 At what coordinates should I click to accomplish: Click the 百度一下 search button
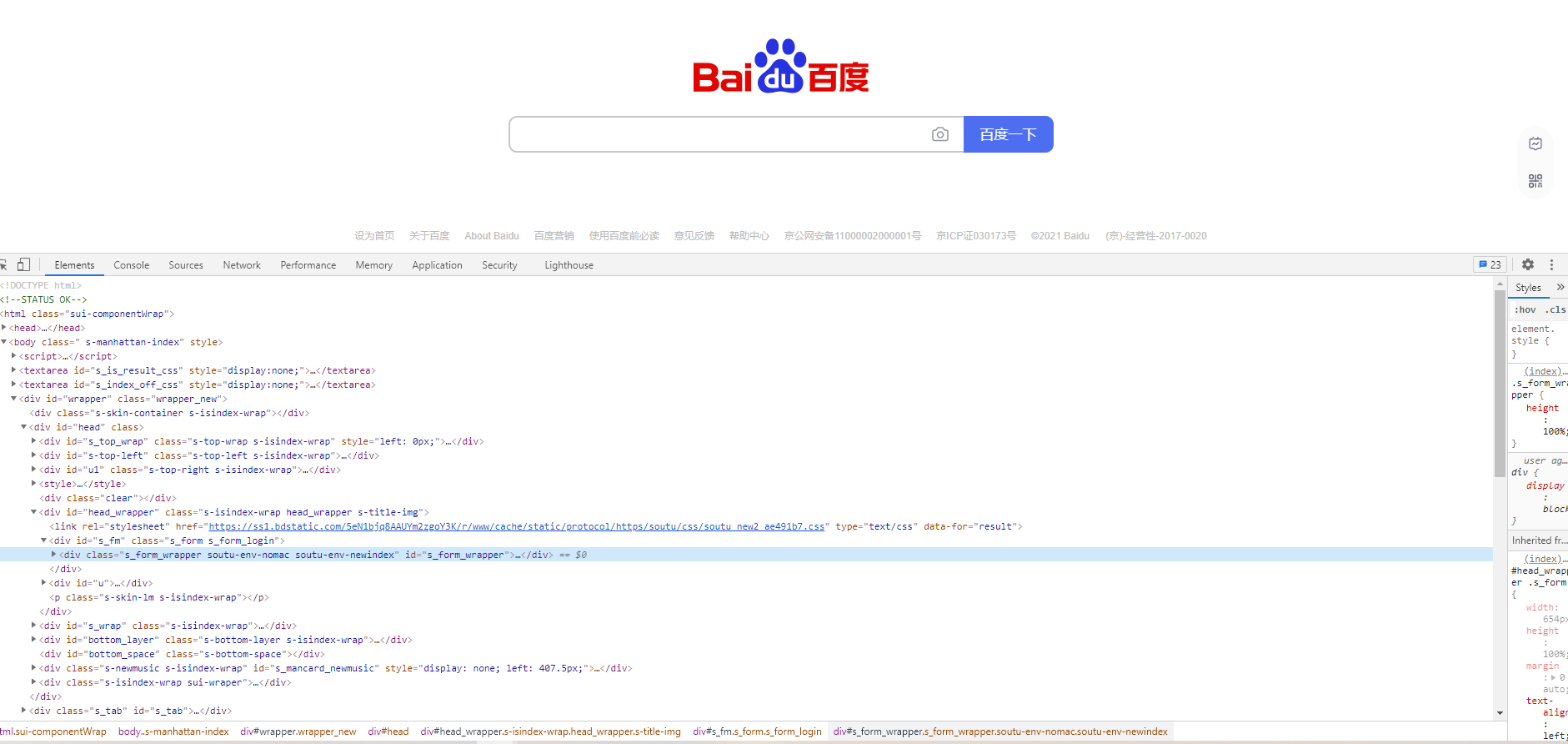[x=1008, y=134]
